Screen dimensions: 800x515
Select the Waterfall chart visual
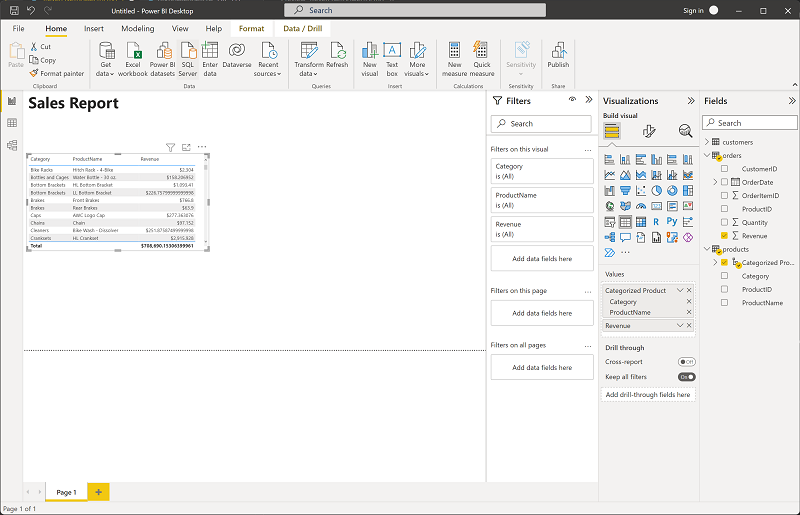(610, 191)
